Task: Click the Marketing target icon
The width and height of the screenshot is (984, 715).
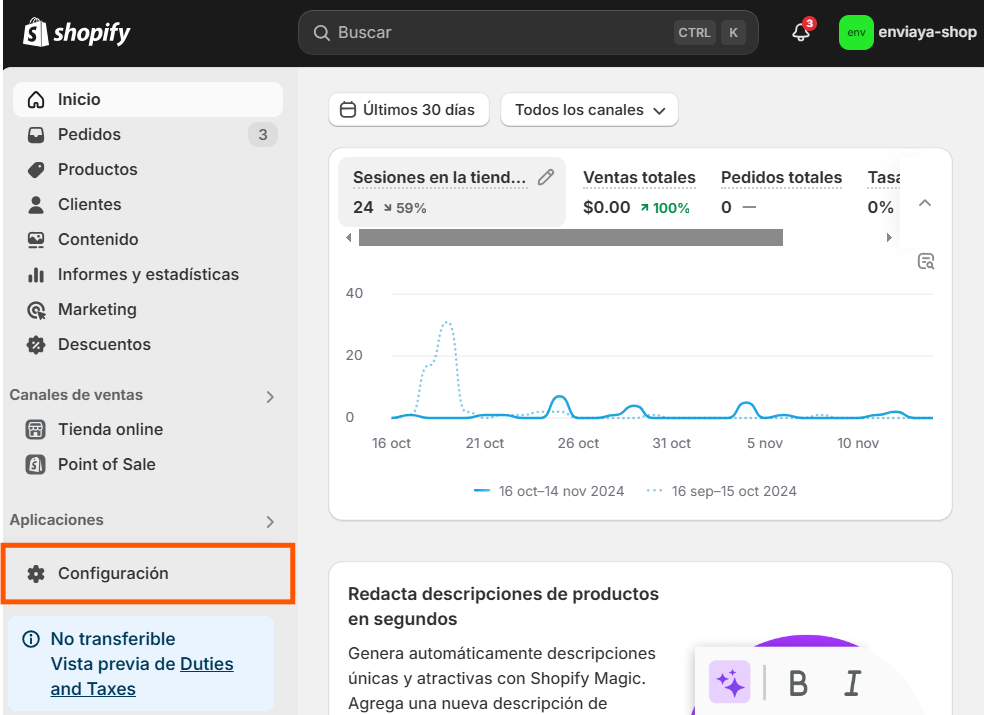Action: [x=36, y=310]
